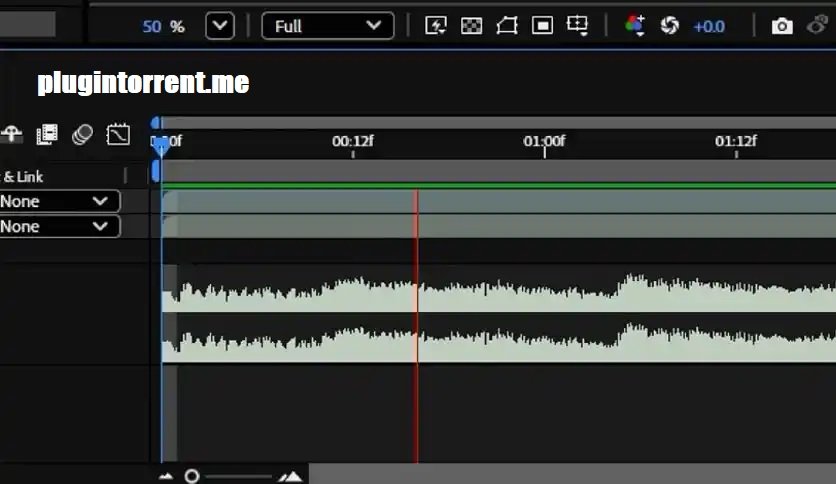Click the +0.0 exposure value
Image resolution: width=836 pixels, height=484 pixels.
[x=709, y=26]
